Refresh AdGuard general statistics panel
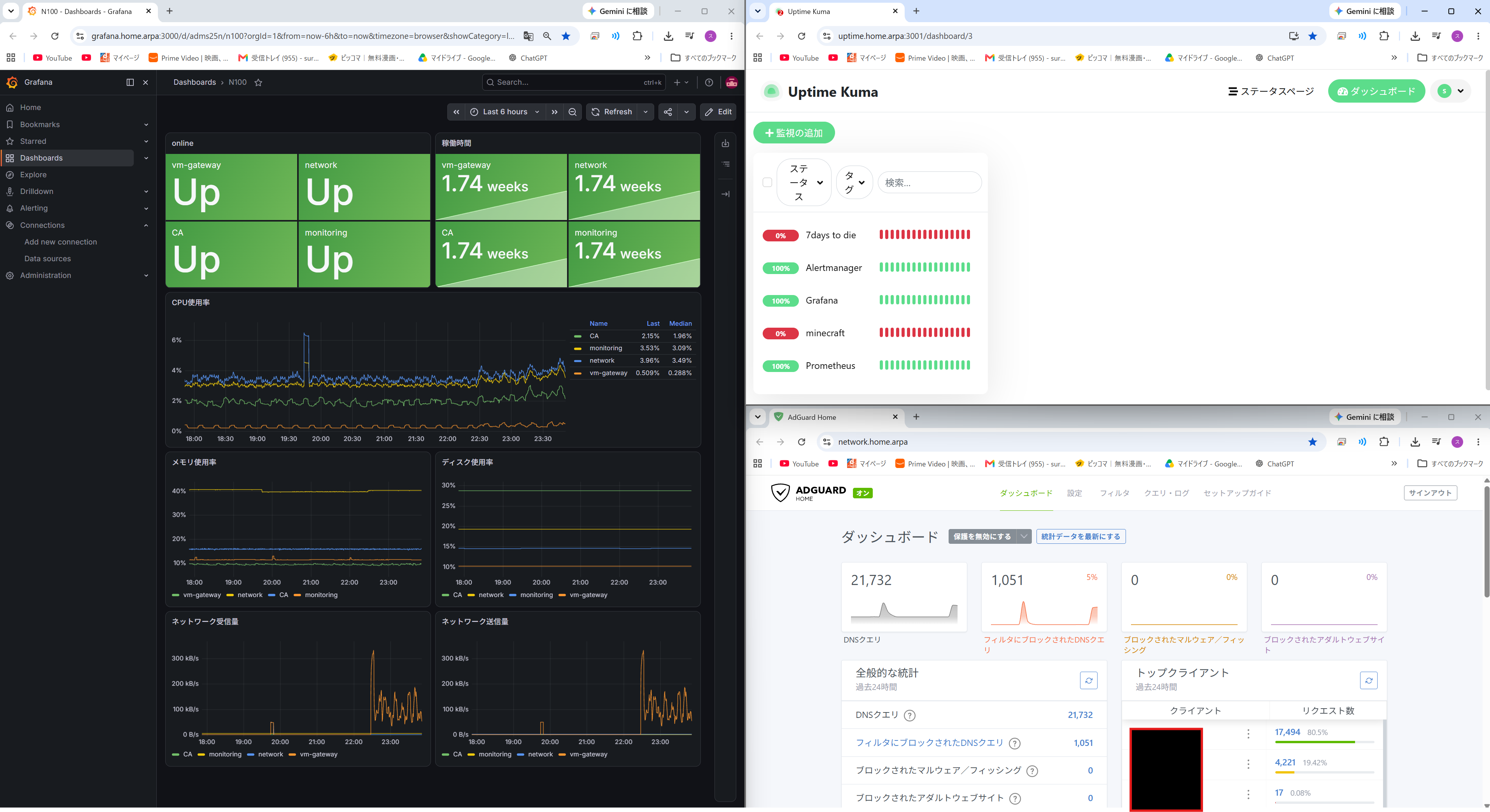This screenshot has height=812, width=1490. [x=1089, y=680]
